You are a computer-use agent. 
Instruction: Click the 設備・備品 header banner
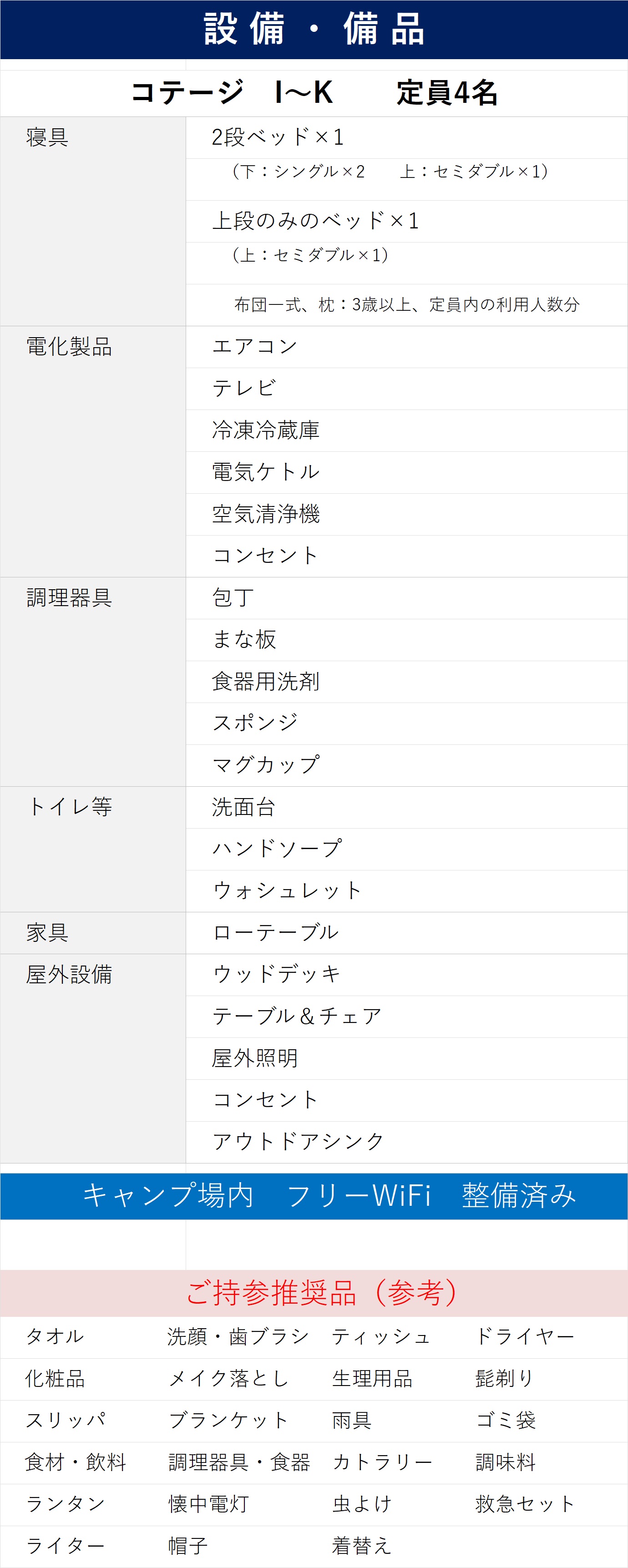coord(314,29)
